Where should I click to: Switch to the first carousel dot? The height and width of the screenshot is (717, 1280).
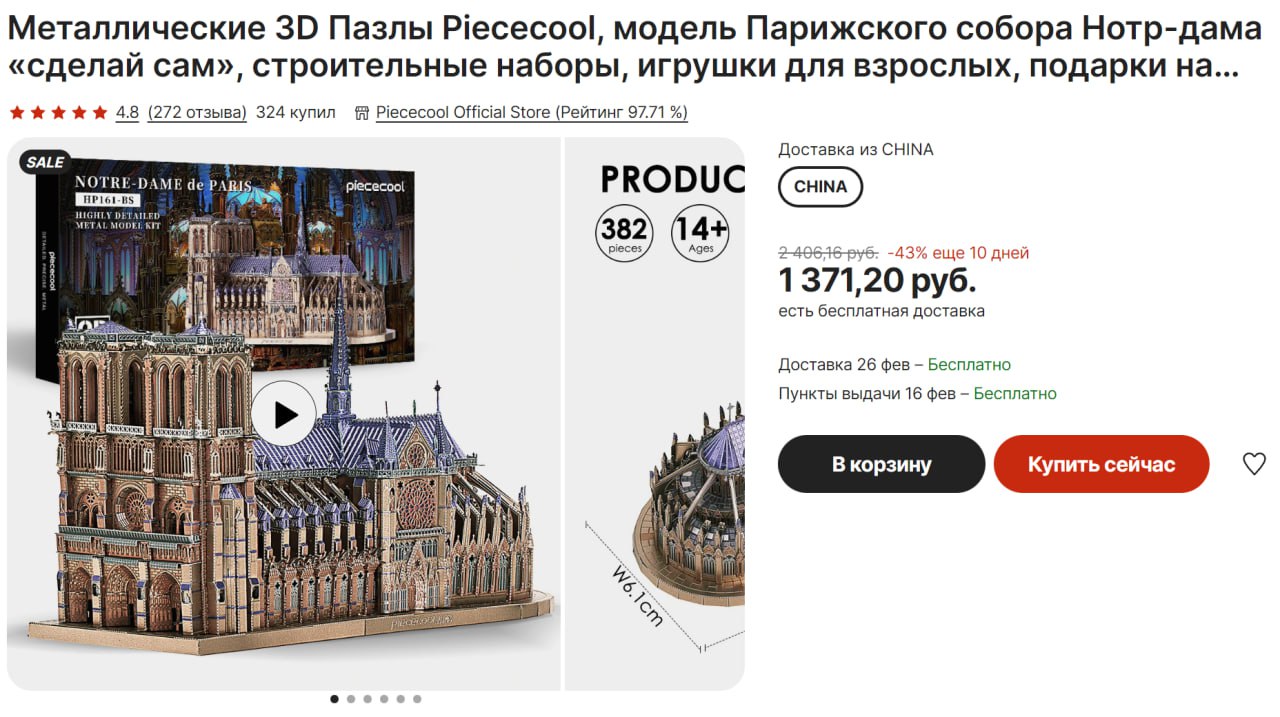pos(334,699)
